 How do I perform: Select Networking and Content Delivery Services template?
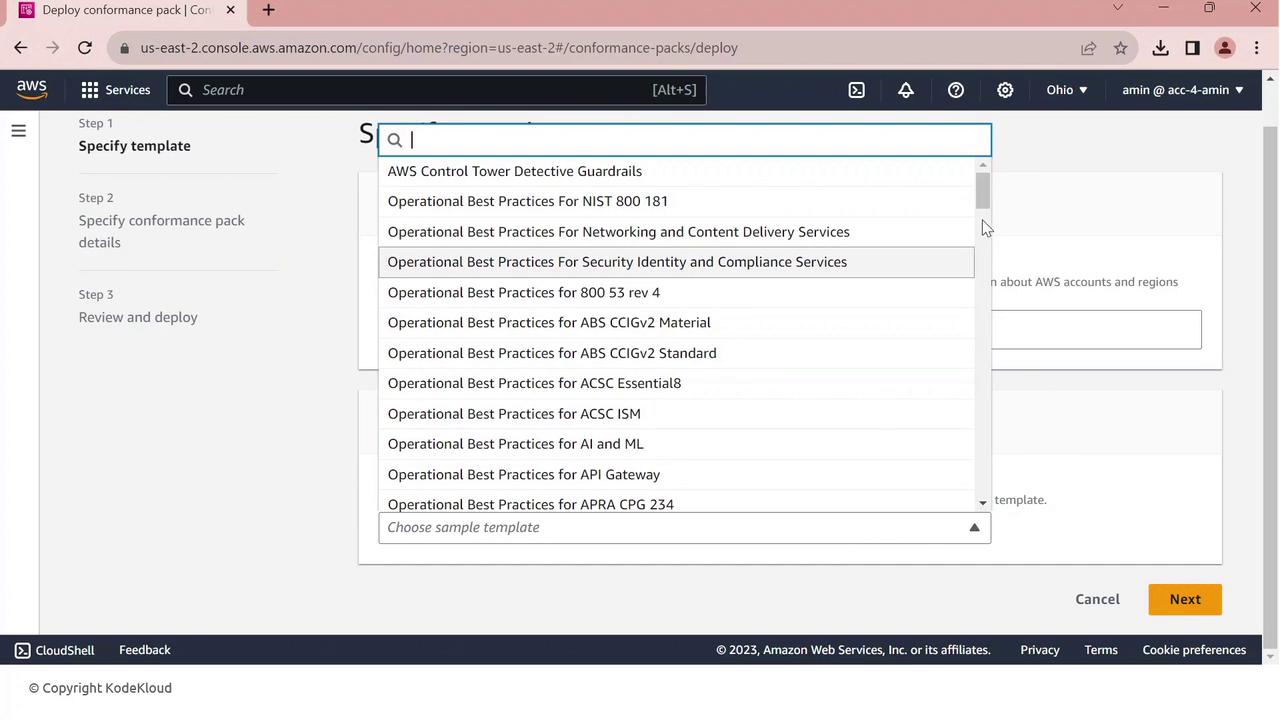coord(676,232)
